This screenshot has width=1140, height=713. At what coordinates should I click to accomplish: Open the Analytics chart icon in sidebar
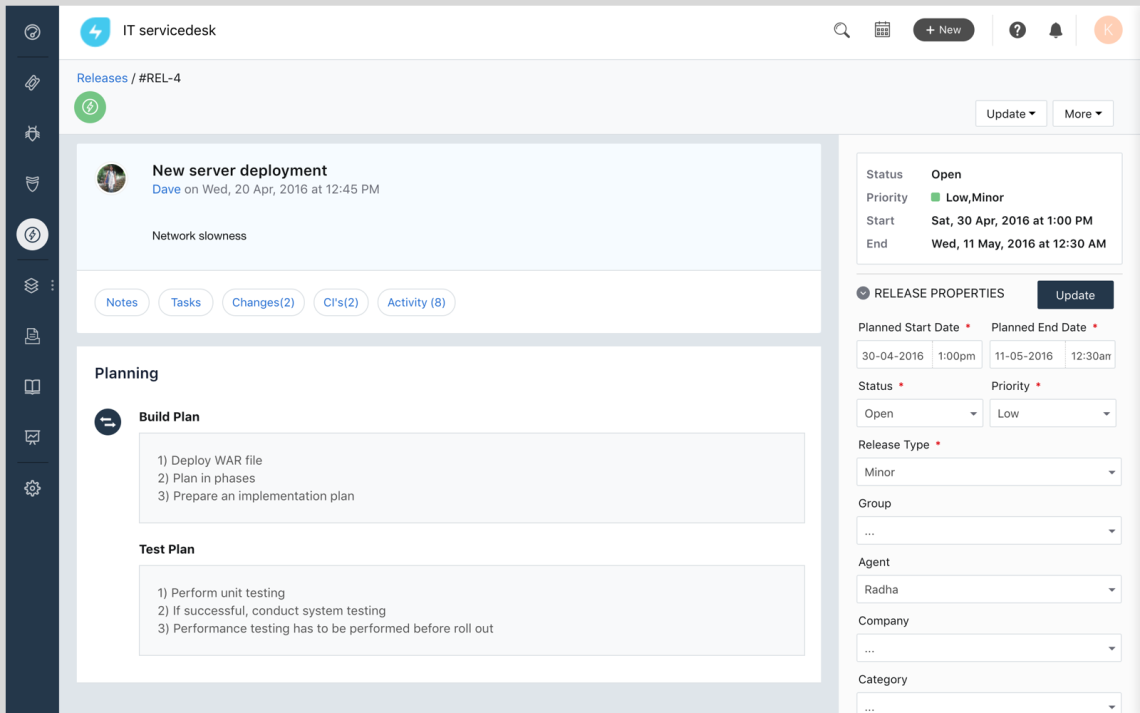tap(31, 437)
